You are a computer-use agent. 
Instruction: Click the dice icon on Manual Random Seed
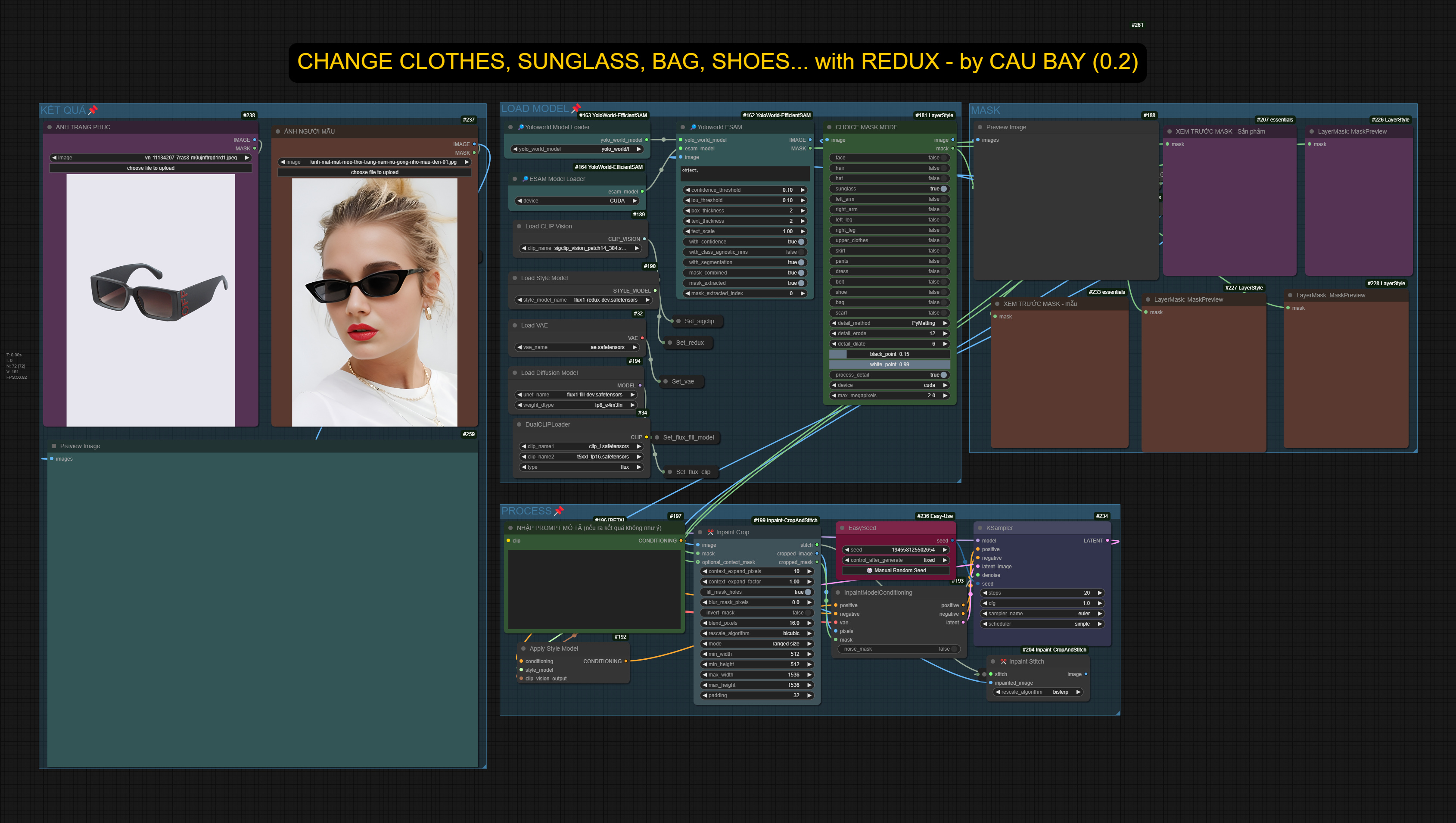869,570
